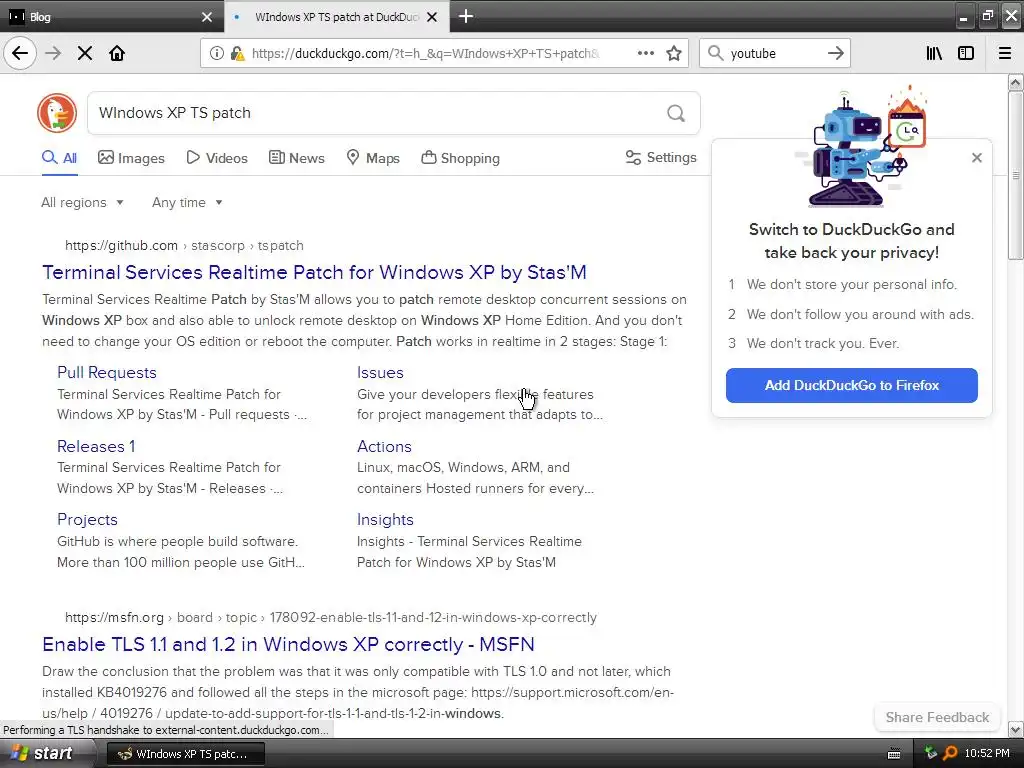Screen dimensions: 1024x768
Task: Open the Projects sublink
Action: coord(88,519)
